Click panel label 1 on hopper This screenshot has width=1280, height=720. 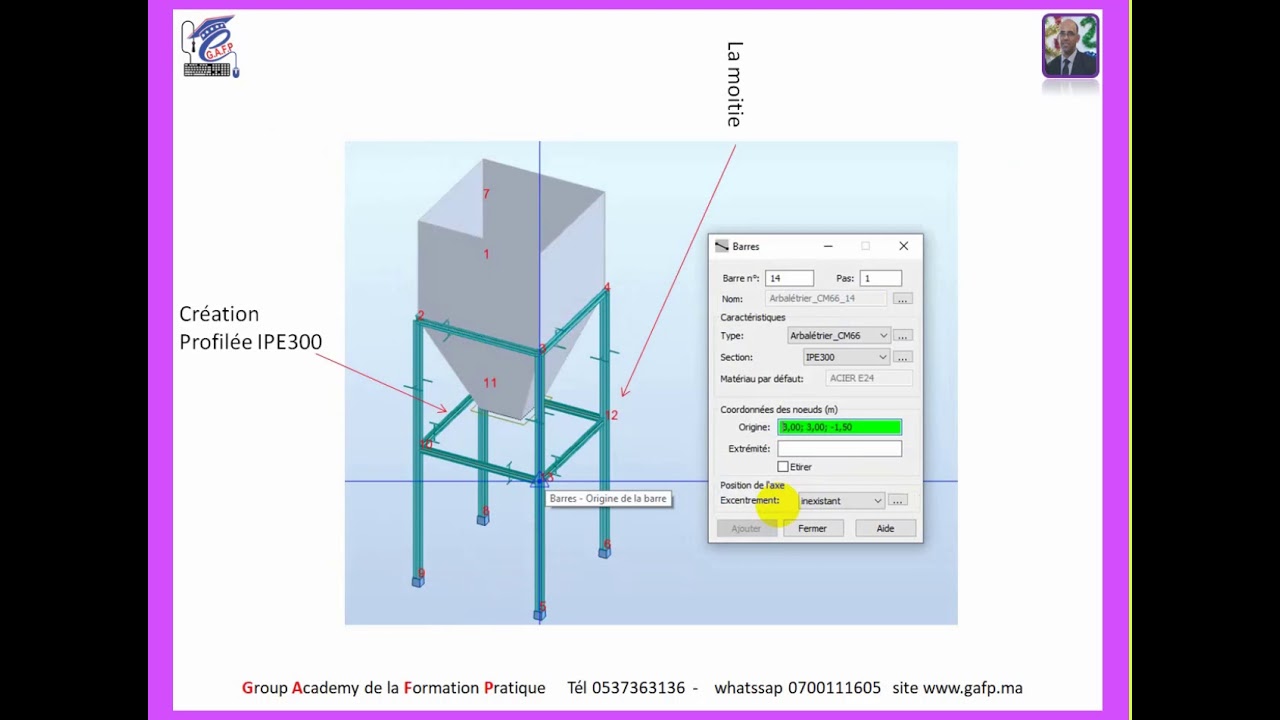point(486,254)
